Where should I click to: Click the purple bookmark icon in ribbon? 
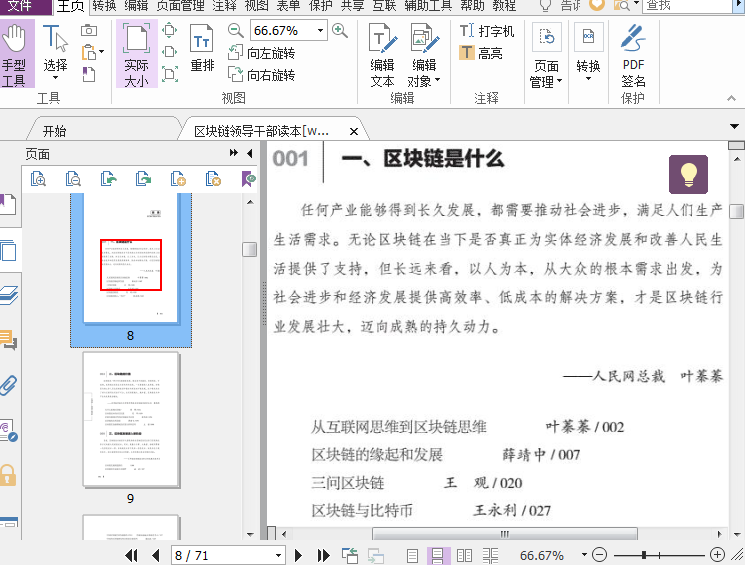click(89, 74)
